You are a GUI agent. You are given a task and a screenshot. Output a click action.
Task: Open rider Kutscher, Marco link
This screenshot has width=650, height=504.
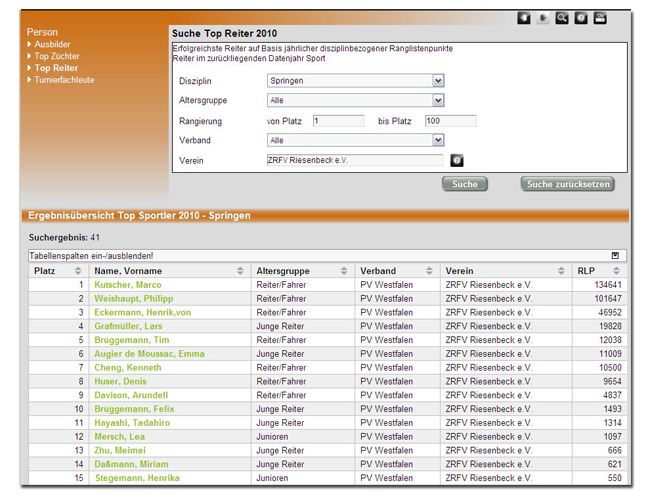[128, 285]
